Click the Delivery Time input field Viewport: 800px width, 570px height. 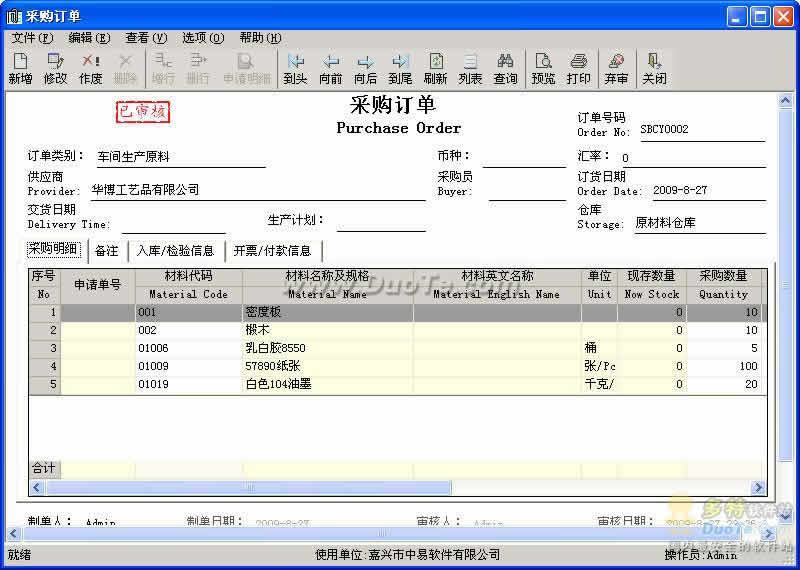[173, 224]
